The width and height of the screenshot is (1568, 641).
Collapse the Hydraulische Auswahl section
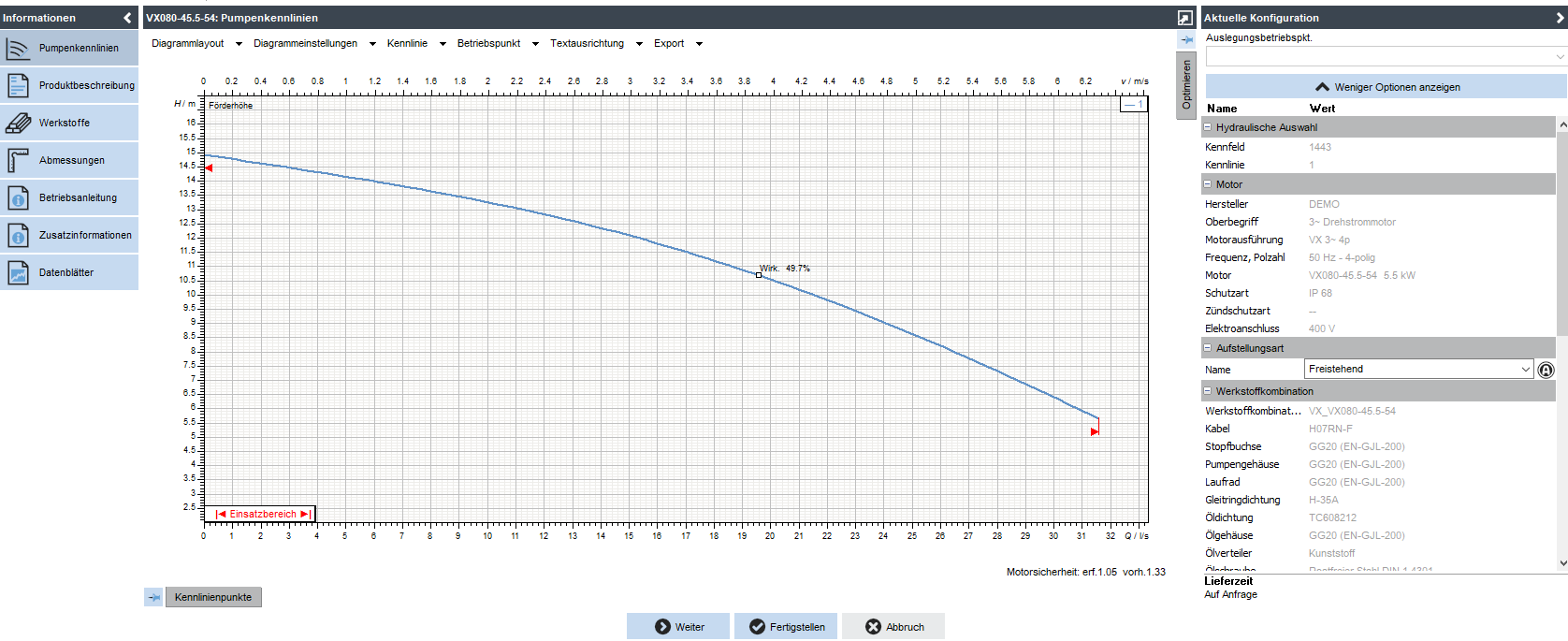point(1208,127)
